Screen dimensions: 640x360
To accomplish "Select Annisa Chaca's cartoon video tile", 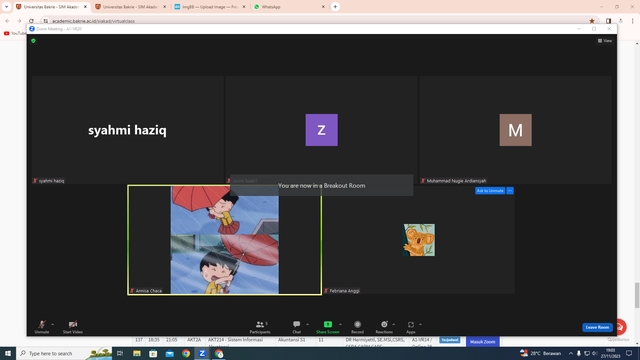I will [224, 240].
